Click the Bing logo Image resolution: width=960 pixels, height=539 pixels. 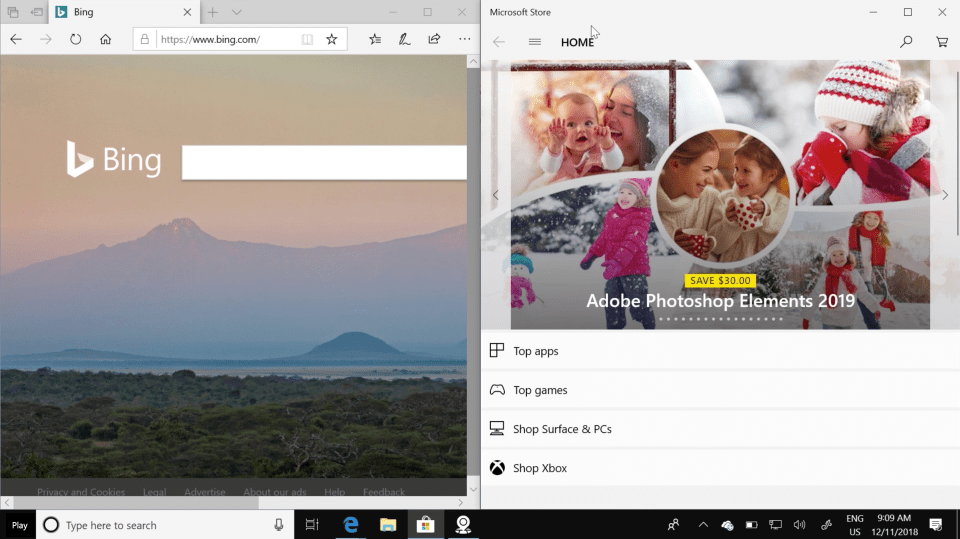click(114, 159)
